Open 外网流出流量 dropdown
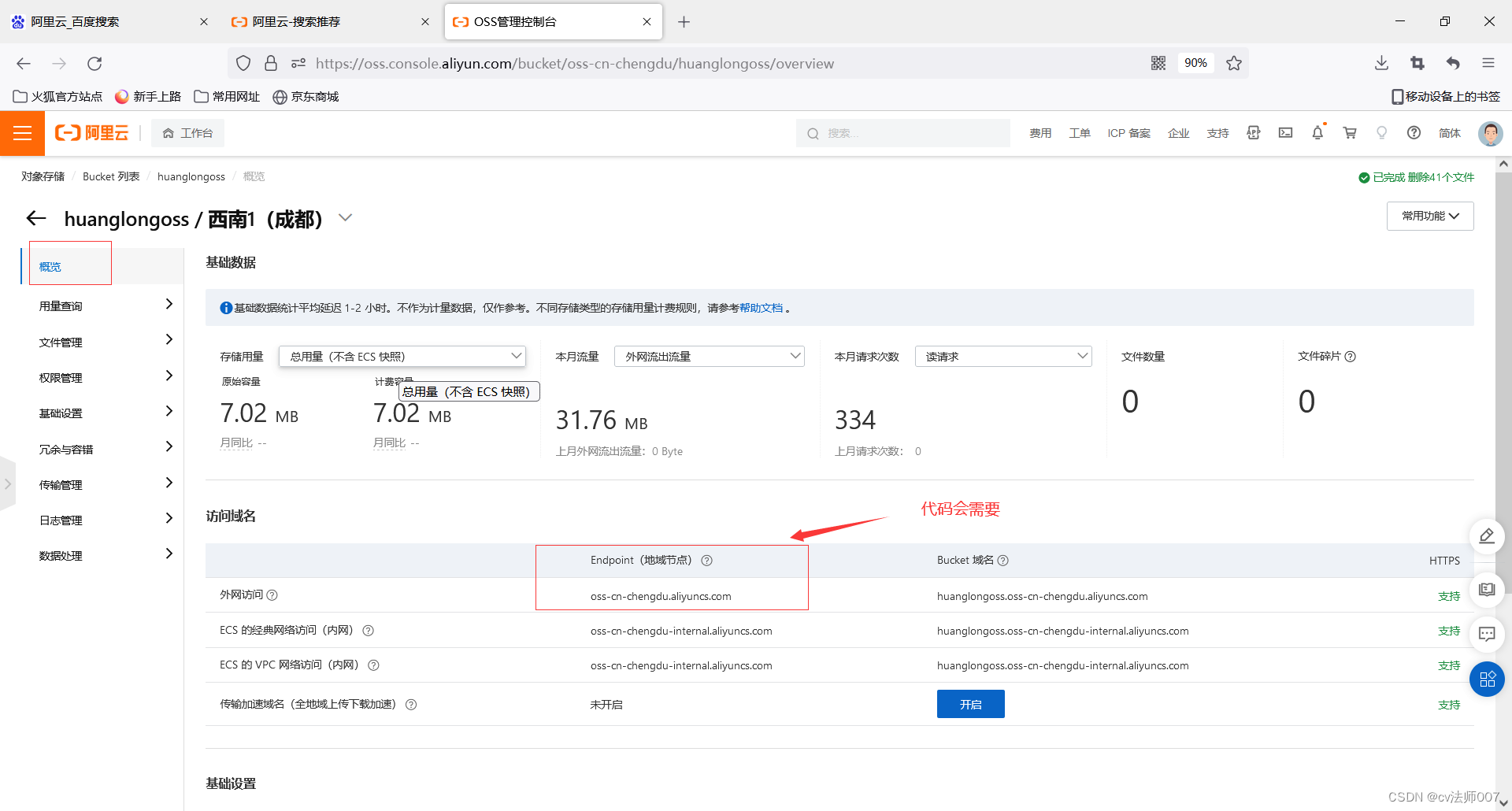1512x811 pixels. coord(710,357)
